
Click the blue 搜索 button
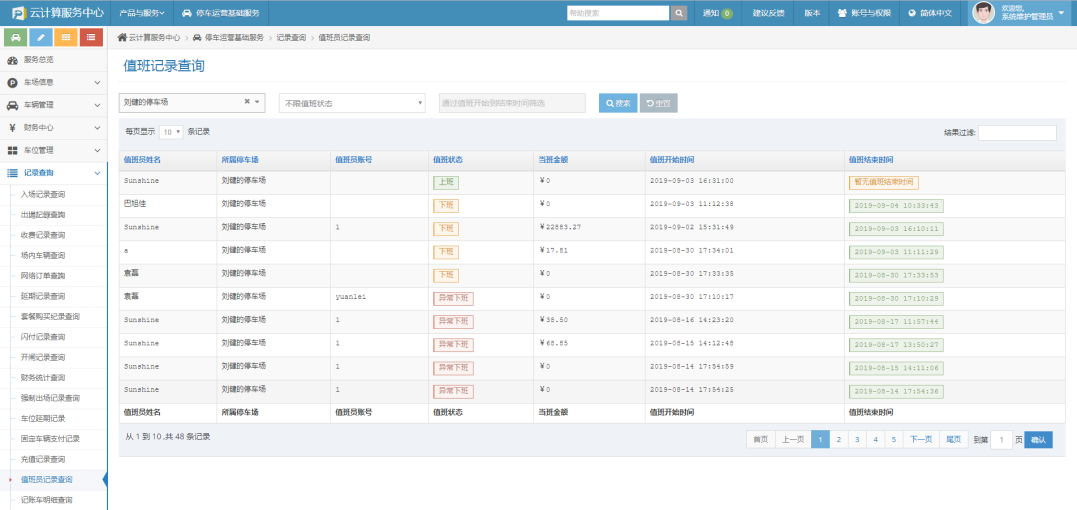[x=617, y=103]
